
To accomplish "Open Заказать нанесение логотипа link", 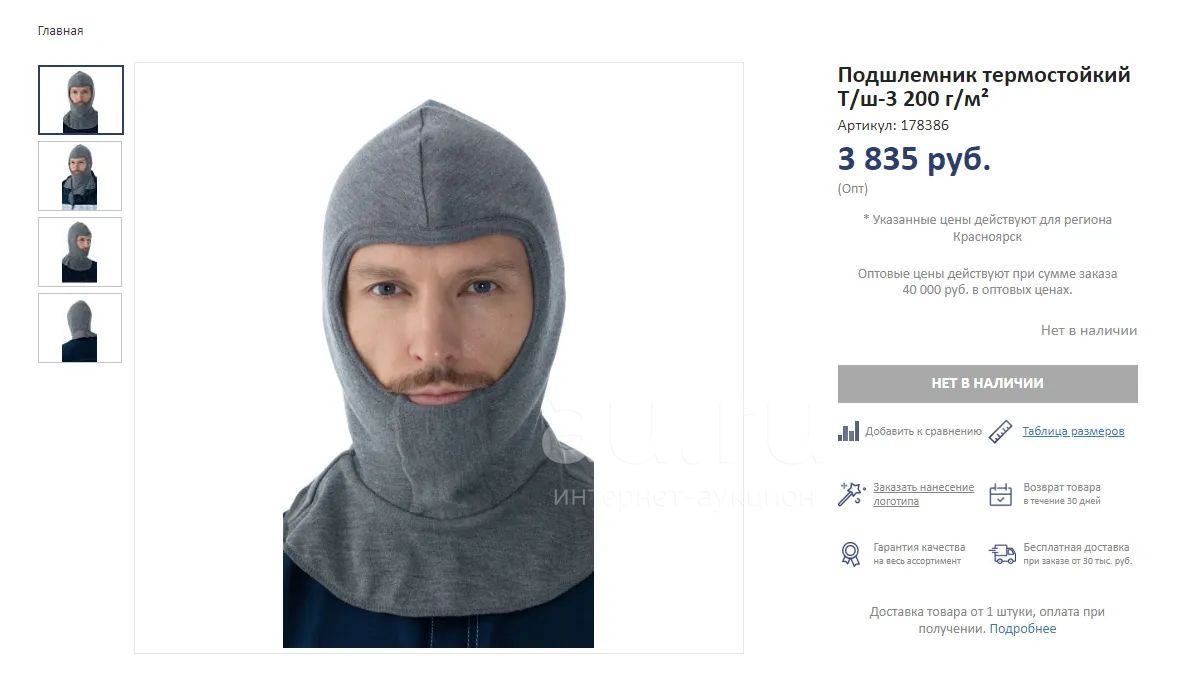I will click(x=924, y=494).
